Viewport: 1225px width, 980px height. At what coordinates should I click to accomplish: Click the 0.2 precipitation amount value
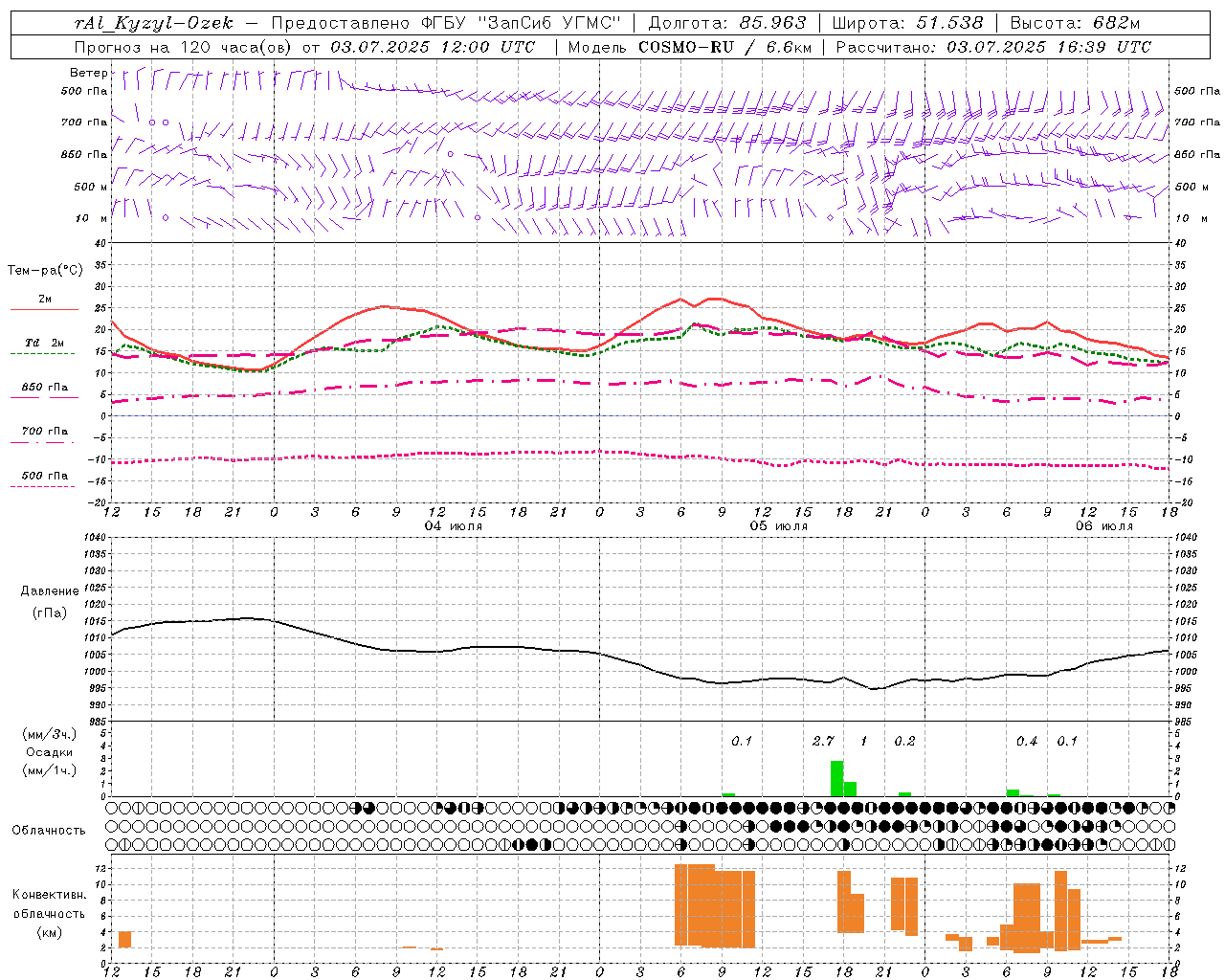pyautogui.click(x=904, y=742)
